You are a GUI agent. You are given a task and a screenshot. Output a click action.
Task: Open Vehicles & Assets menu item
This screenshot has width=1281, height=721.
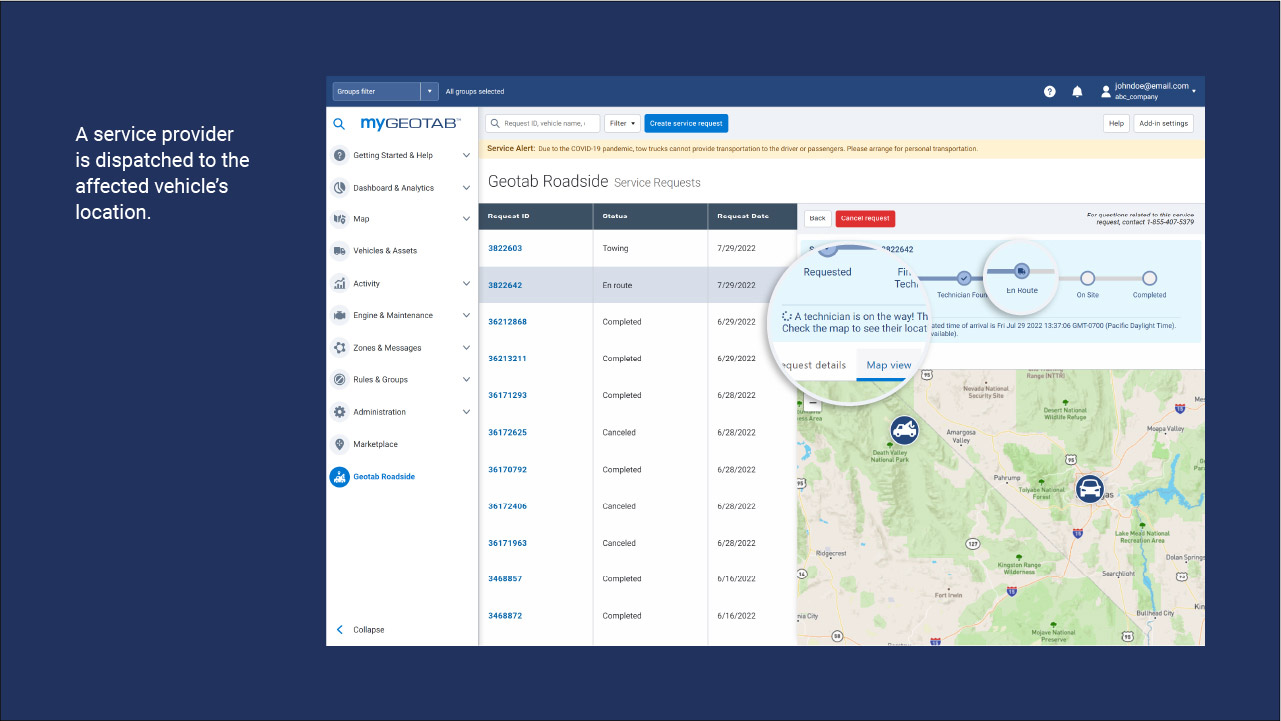(385, 251)
